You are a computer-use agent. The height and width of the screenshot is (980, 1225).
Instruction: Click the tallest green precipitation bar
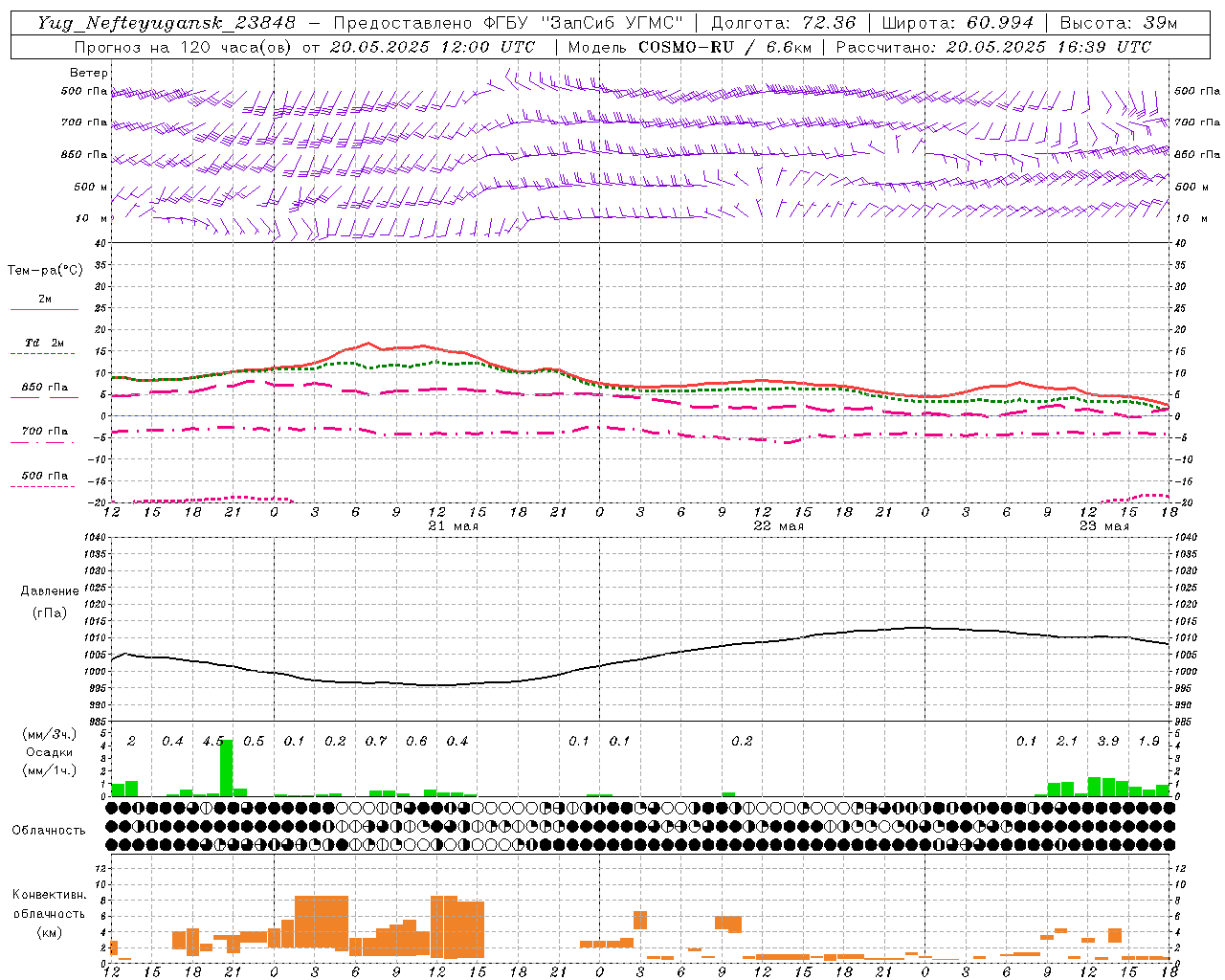tap(227, 768)
